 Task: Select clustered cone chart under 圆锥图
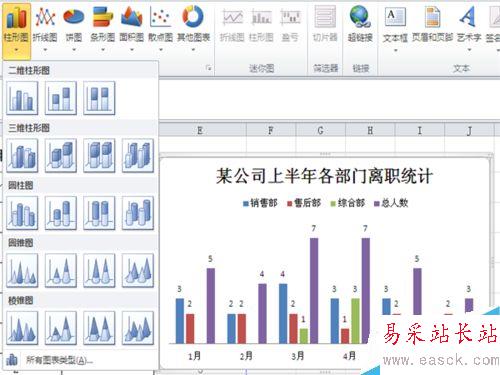(x=22, y=271)
